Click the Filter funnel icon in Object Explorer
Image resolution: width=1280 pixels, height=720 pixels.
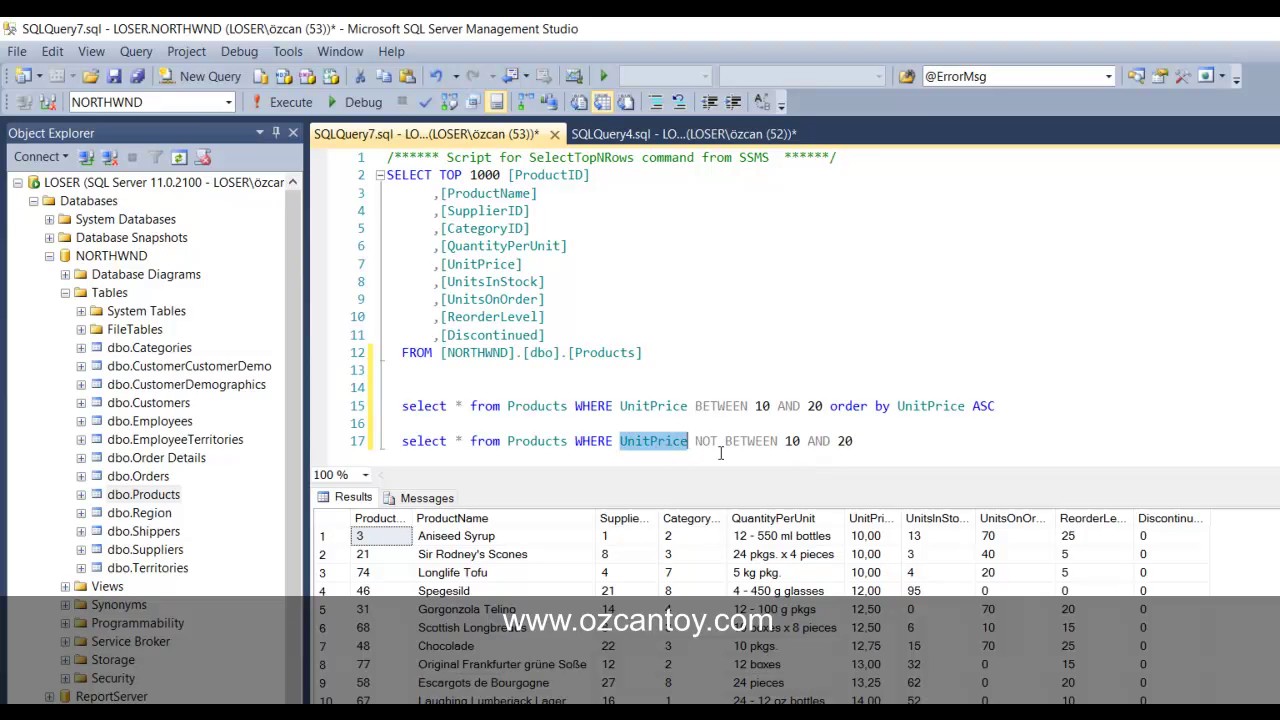(156, 157)
